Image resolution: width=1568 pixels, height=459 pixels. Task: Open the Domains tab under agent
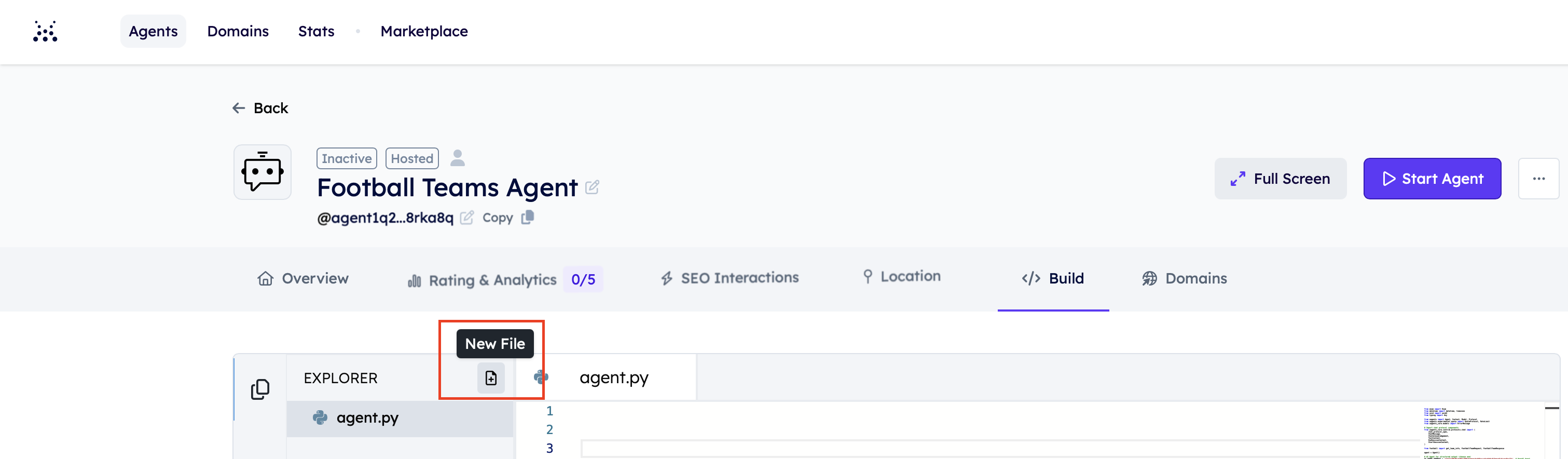click(1185, 278)
